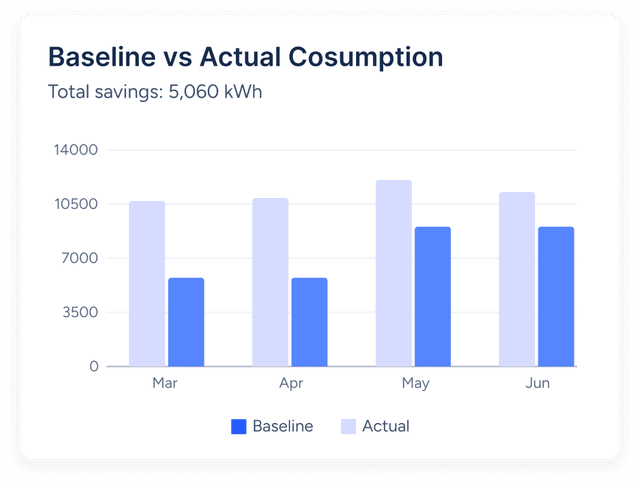Click the Total savings 5,060 kWh subtitle
This screenshot has height=484, width=640.
155,92
